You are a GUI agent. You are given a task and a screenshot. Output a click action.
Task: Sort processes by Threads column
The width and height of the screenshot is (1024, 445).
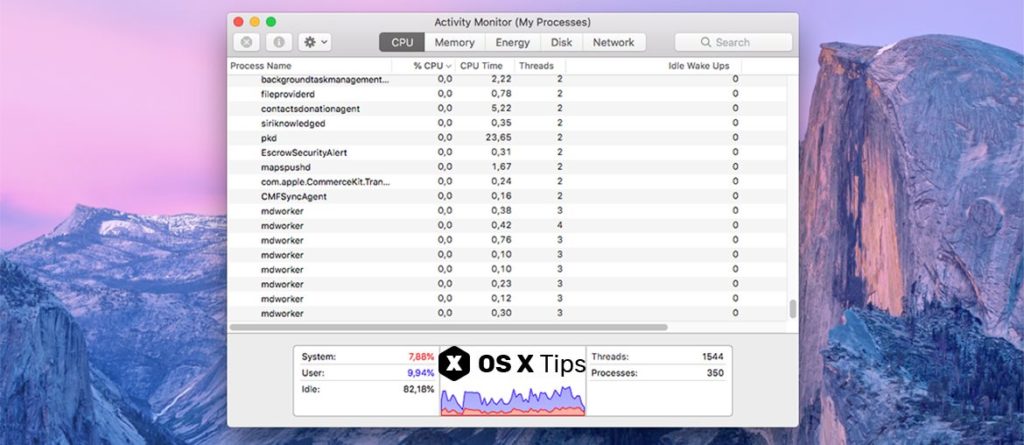(537, 66)
